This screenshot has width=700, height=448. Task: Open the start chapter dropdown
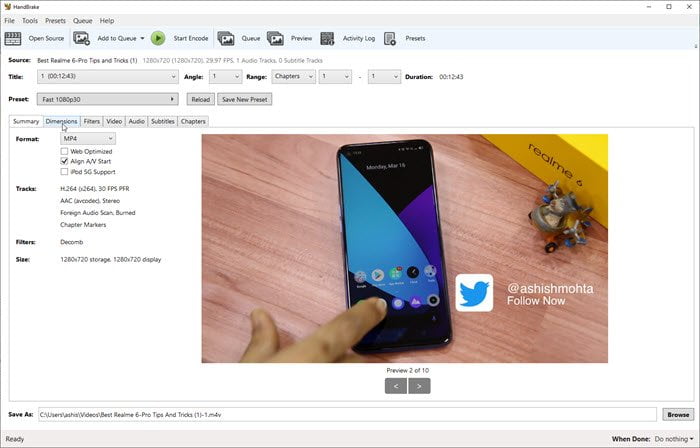click(335, 76)
